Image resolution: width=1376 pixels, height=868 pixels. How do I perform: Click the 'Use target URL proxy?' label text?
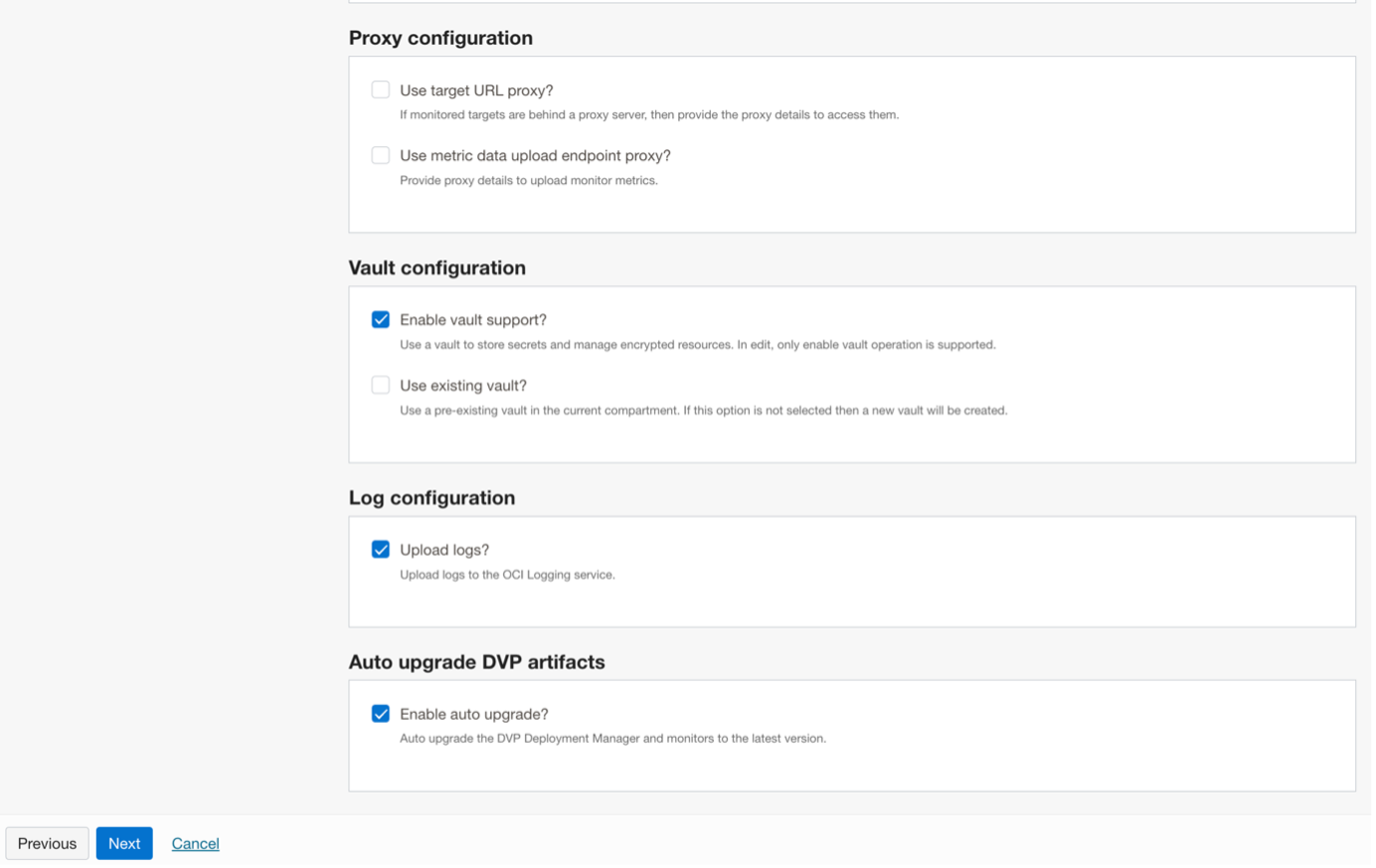tap(476, 90)
